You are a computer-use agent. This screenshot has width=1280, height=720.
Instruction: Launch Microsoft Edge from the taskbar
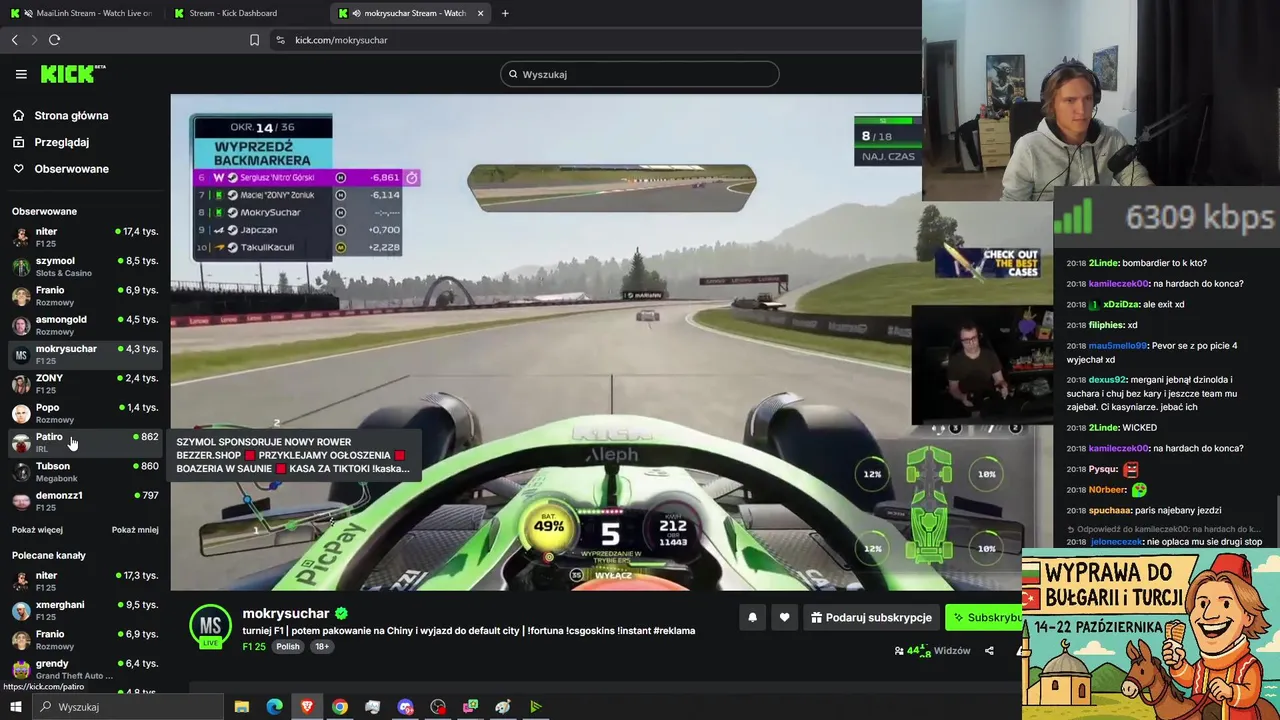pos(274,707)
